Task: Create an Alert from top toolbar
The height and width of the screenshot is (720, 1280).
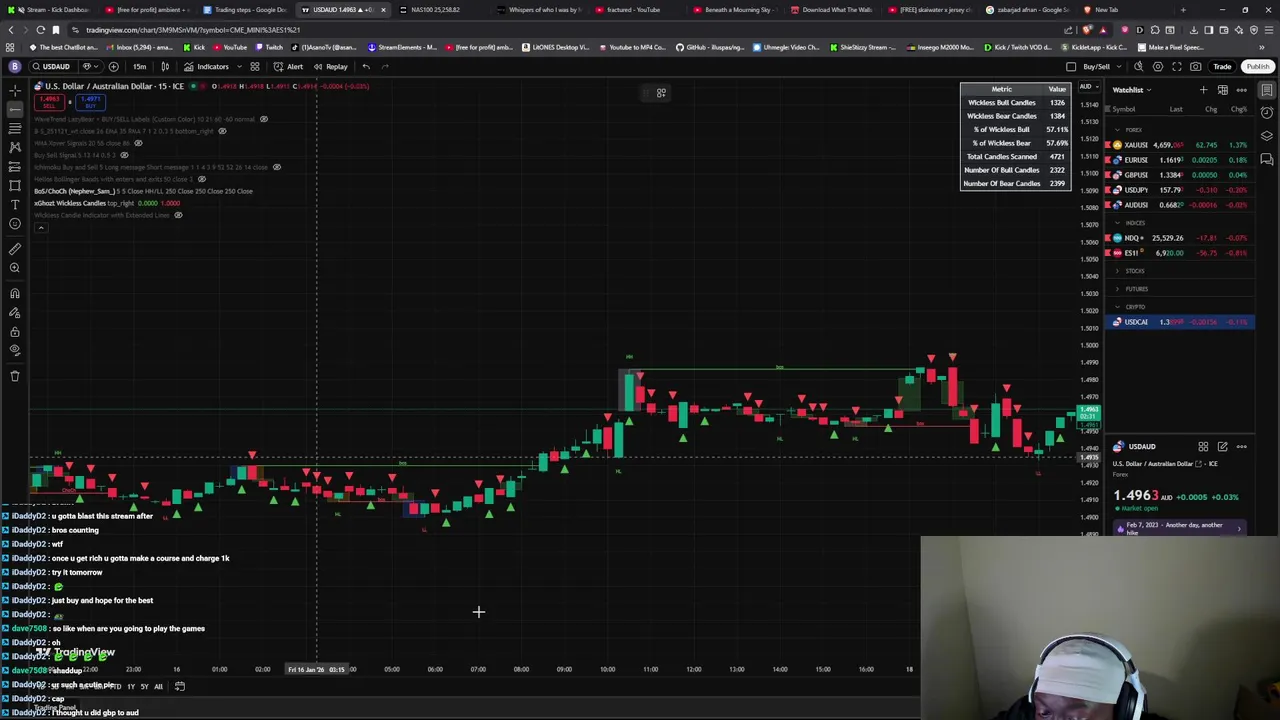Action: tap(288, 67)
